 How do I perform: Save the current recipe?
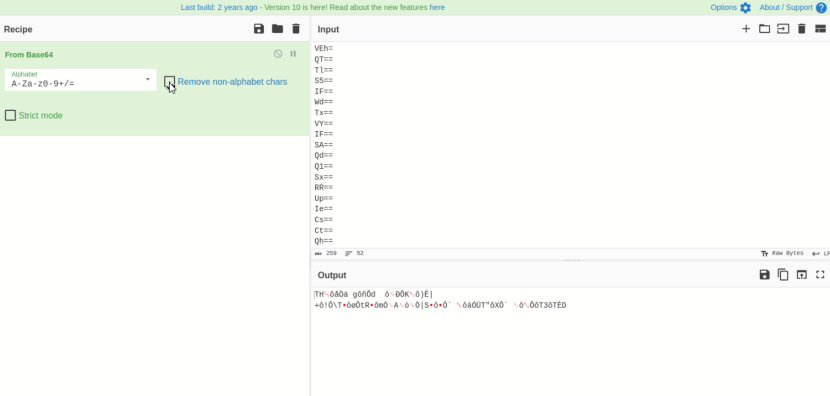pyautogui.click(x=259, y=29)
